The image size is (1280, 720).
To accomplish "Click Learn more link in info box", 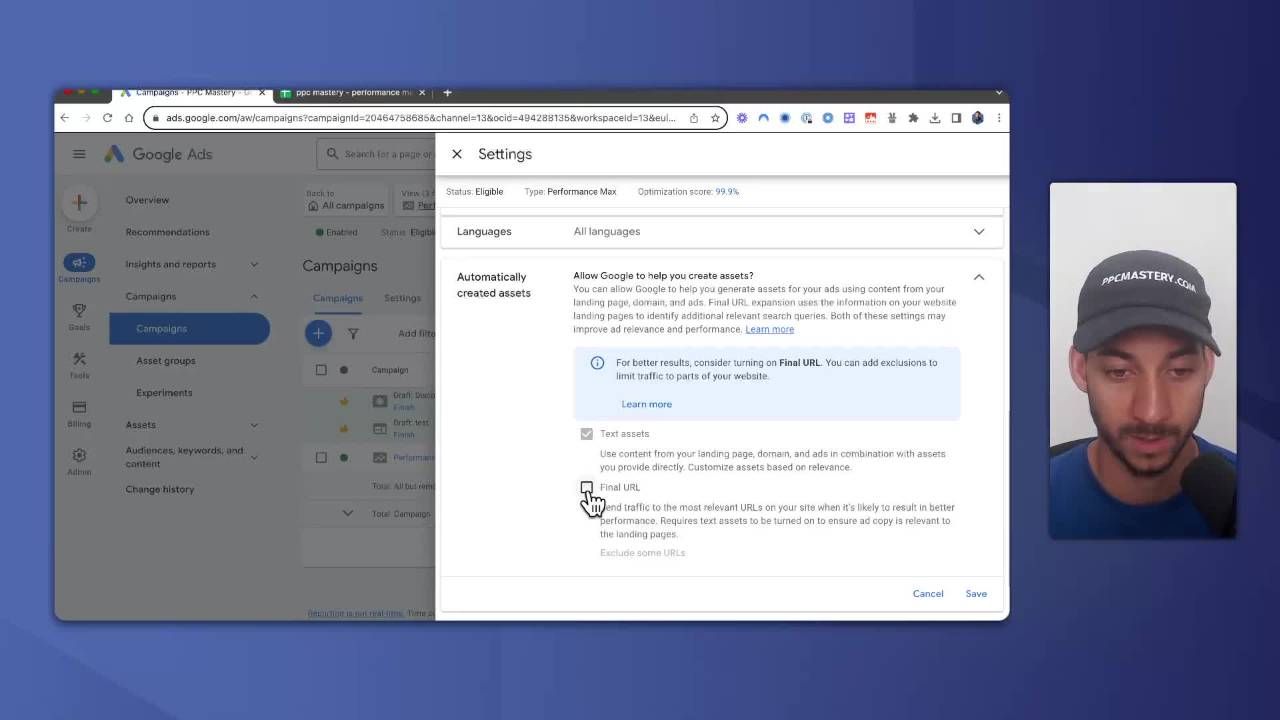I will click(x=647, y=404).
